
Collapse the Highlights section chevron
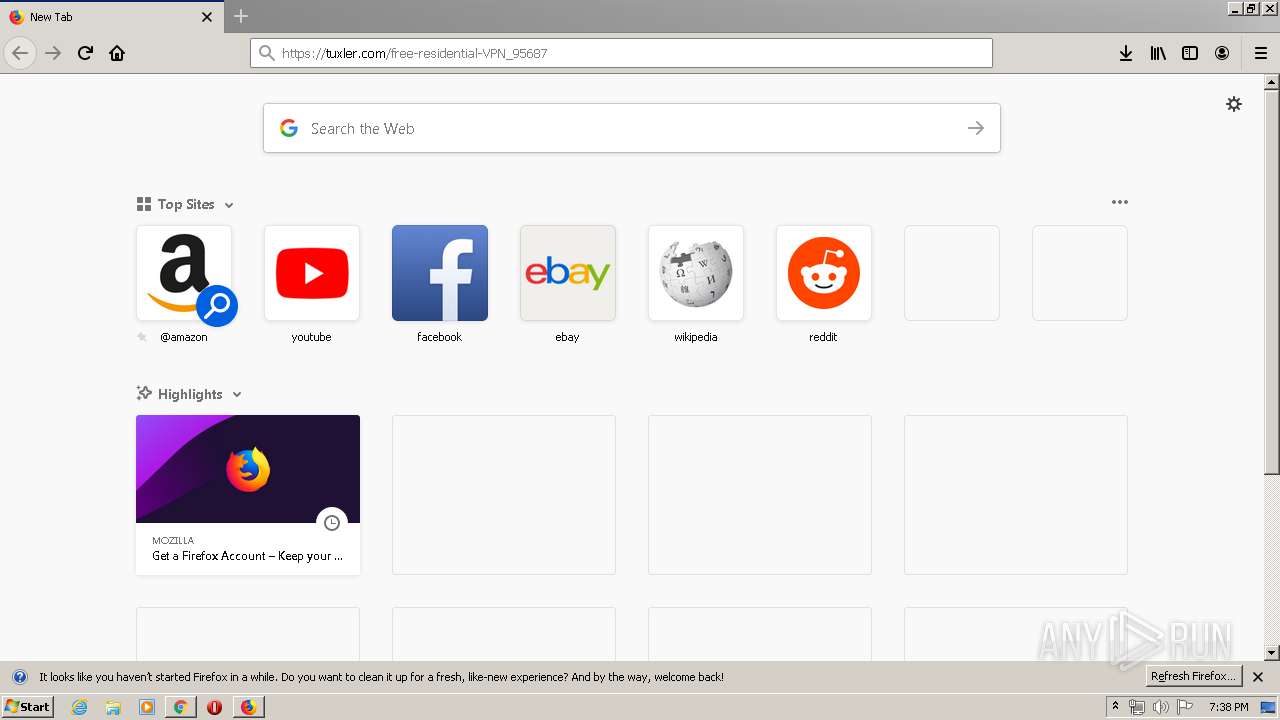237,395
